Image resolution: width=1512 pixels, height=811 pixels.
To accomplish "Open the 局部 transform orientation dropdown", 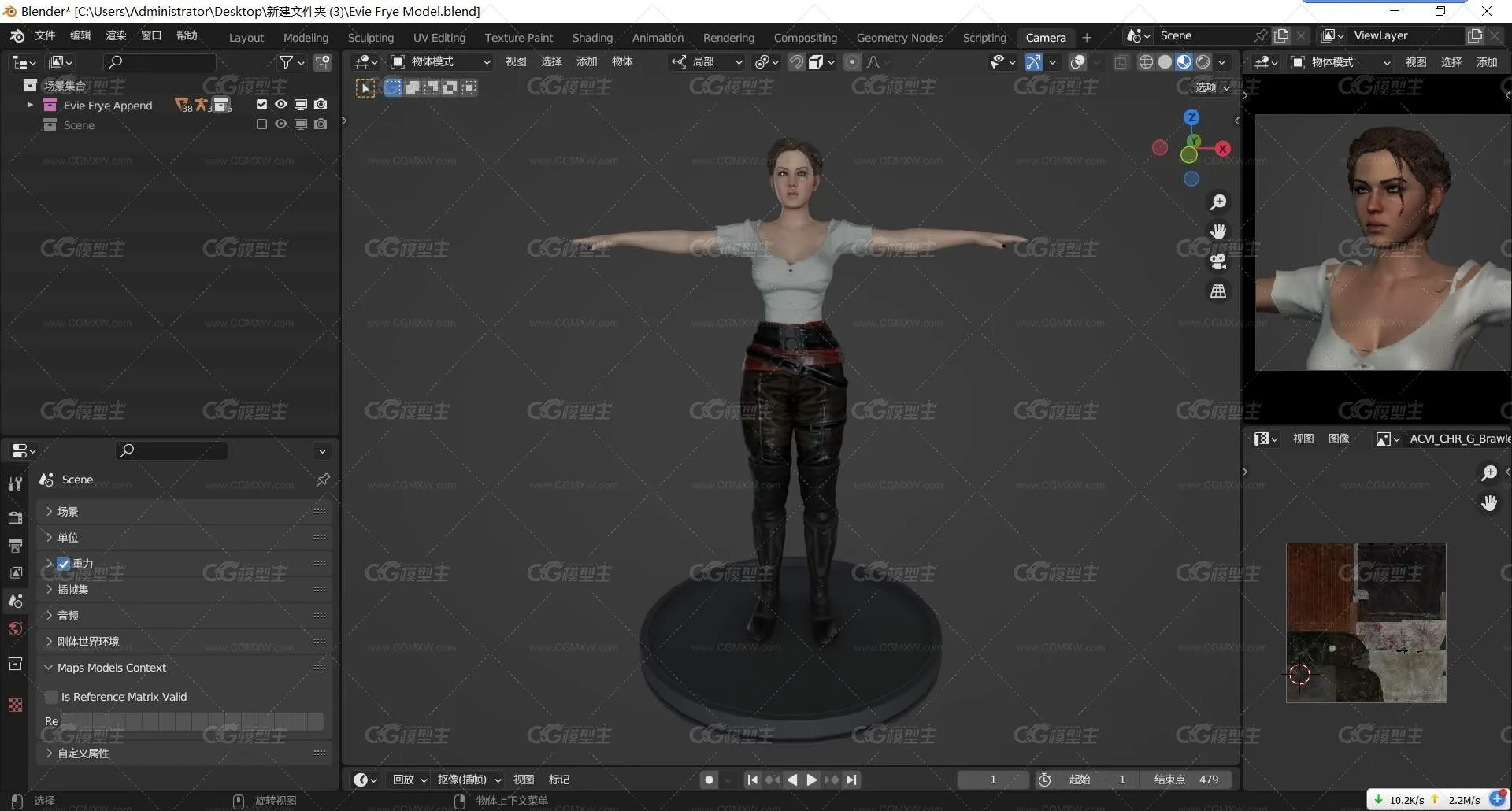I will [x=706, y=61].
